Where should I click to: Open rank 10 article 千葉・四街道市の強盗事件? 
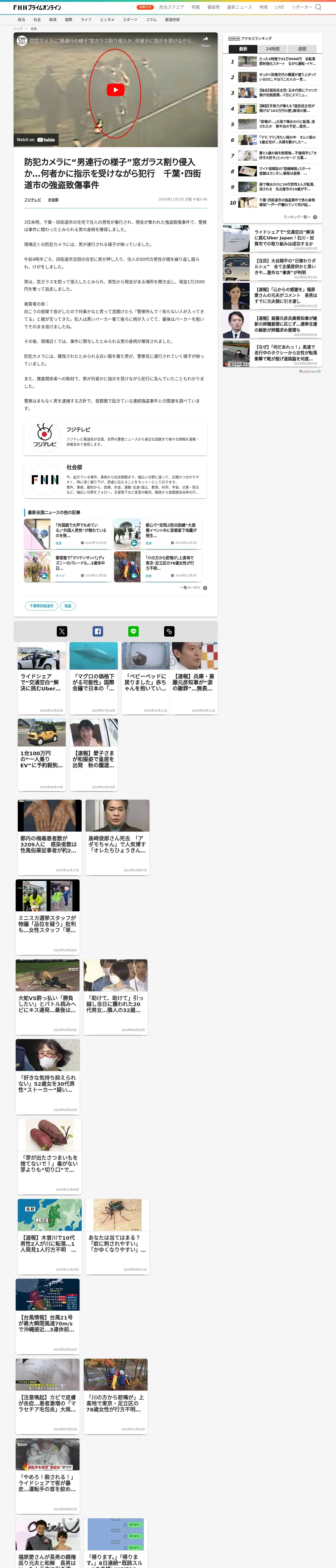tap(273, 203)
